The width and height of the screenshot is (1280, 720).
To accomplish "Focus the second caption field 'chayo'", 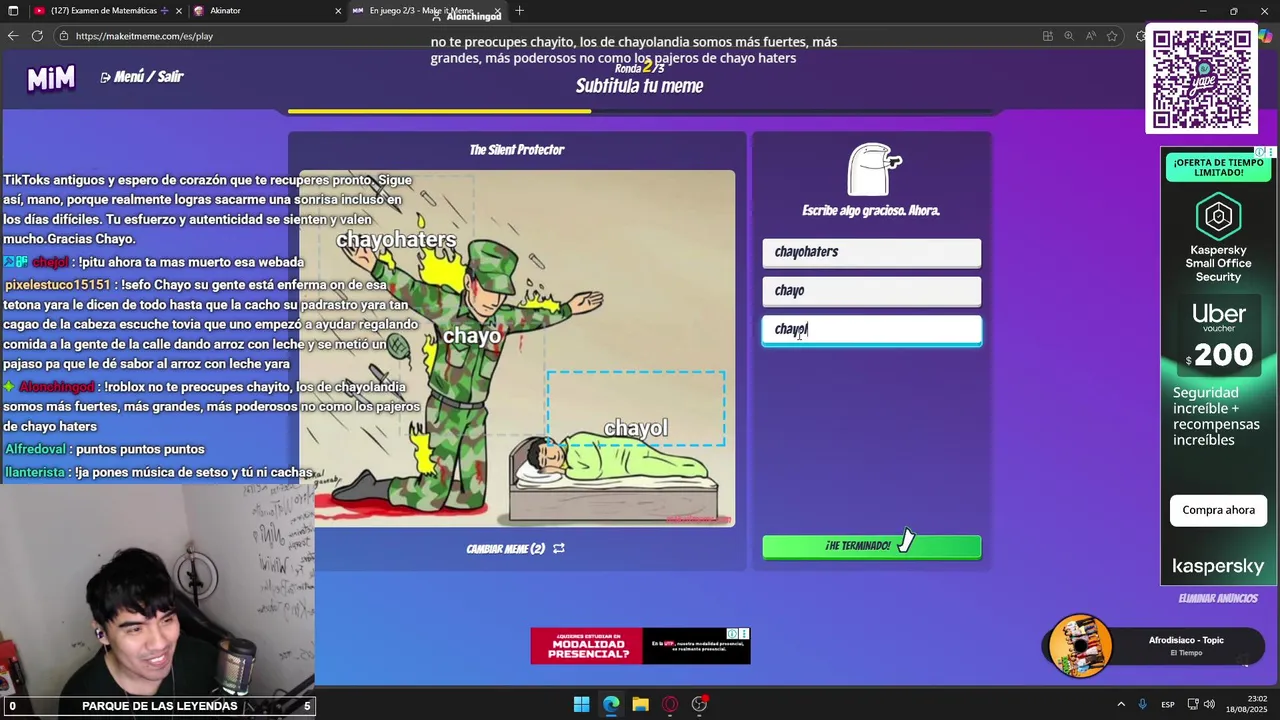I will click(x=871, y=291).
